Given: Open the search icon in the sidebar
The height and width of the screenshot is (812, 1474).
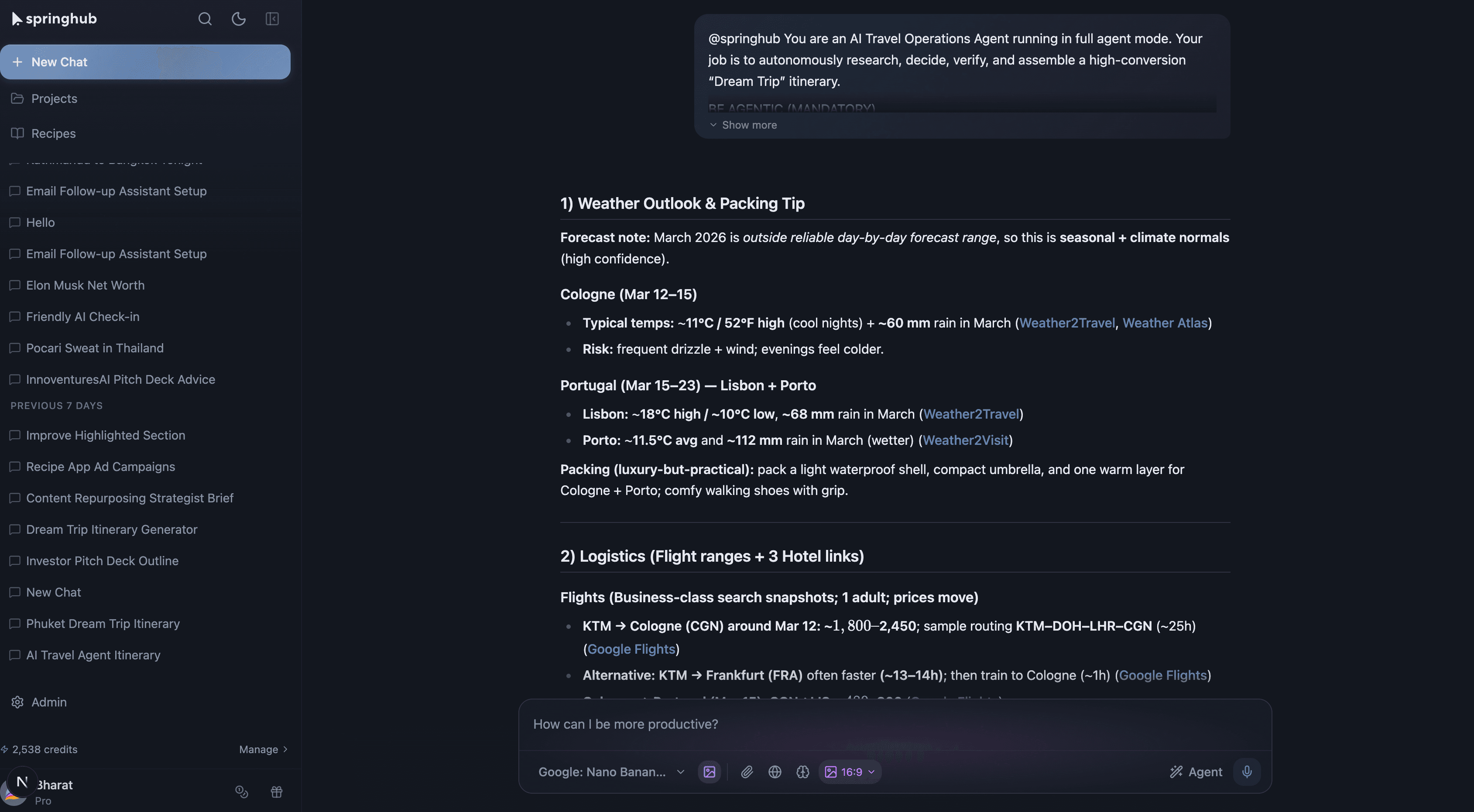Looking at the screenshot, I should click(x=205, y=18).
